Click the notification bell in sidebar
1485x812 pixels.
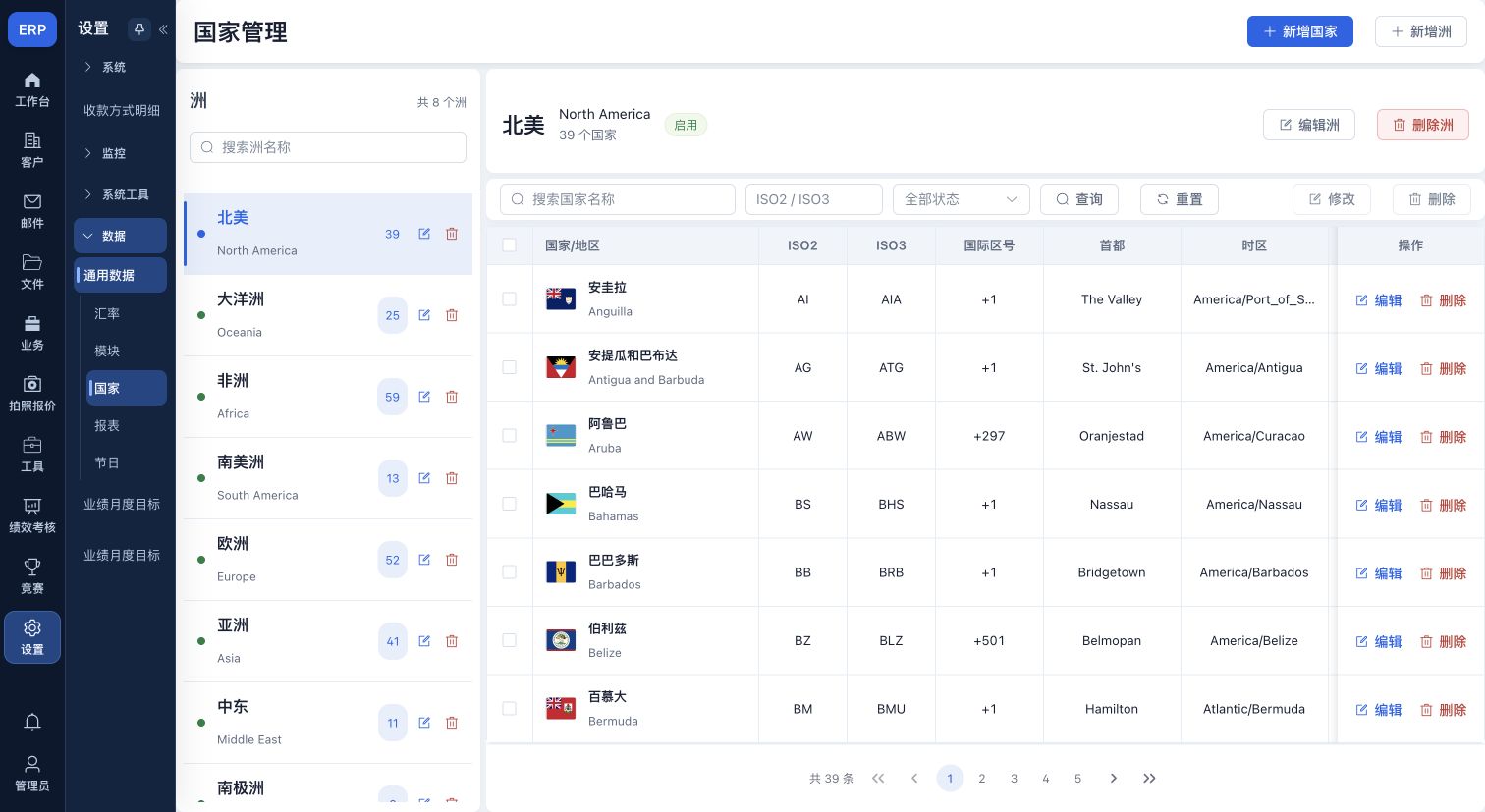(32, 722)
